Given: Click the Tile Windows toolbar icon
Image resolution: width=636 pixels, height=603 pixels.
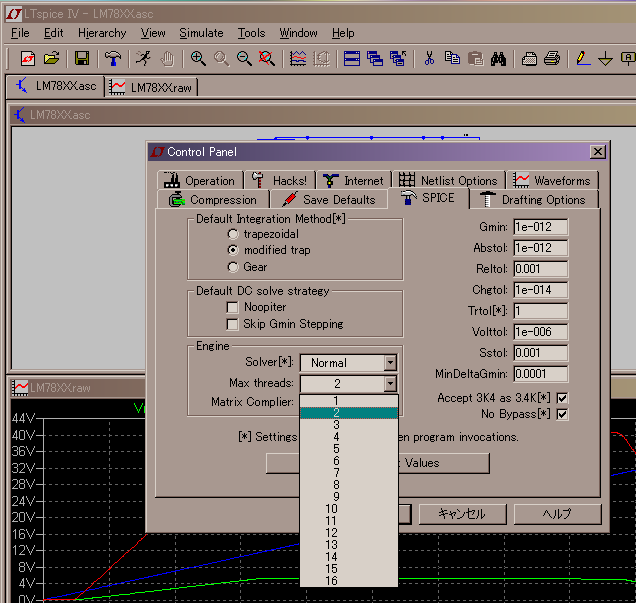Looking at the screenshot, I should (352, 59).
